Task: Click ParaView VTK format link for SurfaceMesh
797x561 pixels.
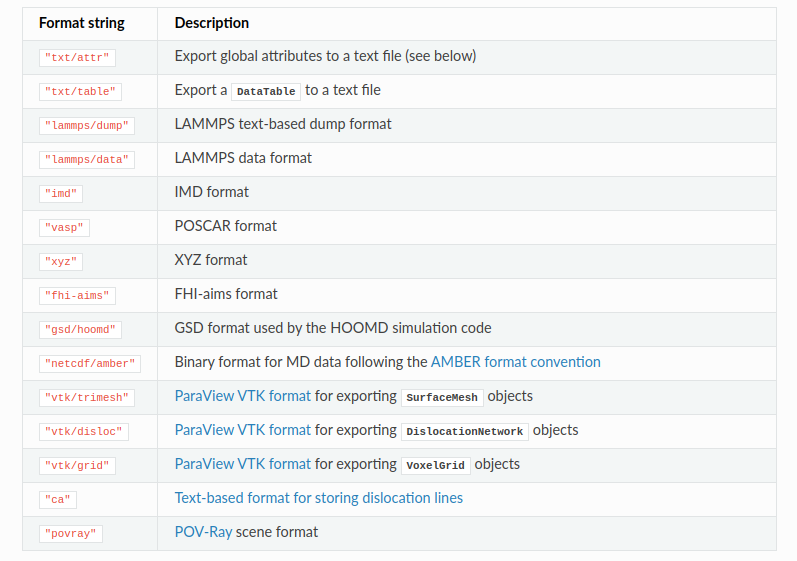Action: pyautogui.click(x=242, y=396)
